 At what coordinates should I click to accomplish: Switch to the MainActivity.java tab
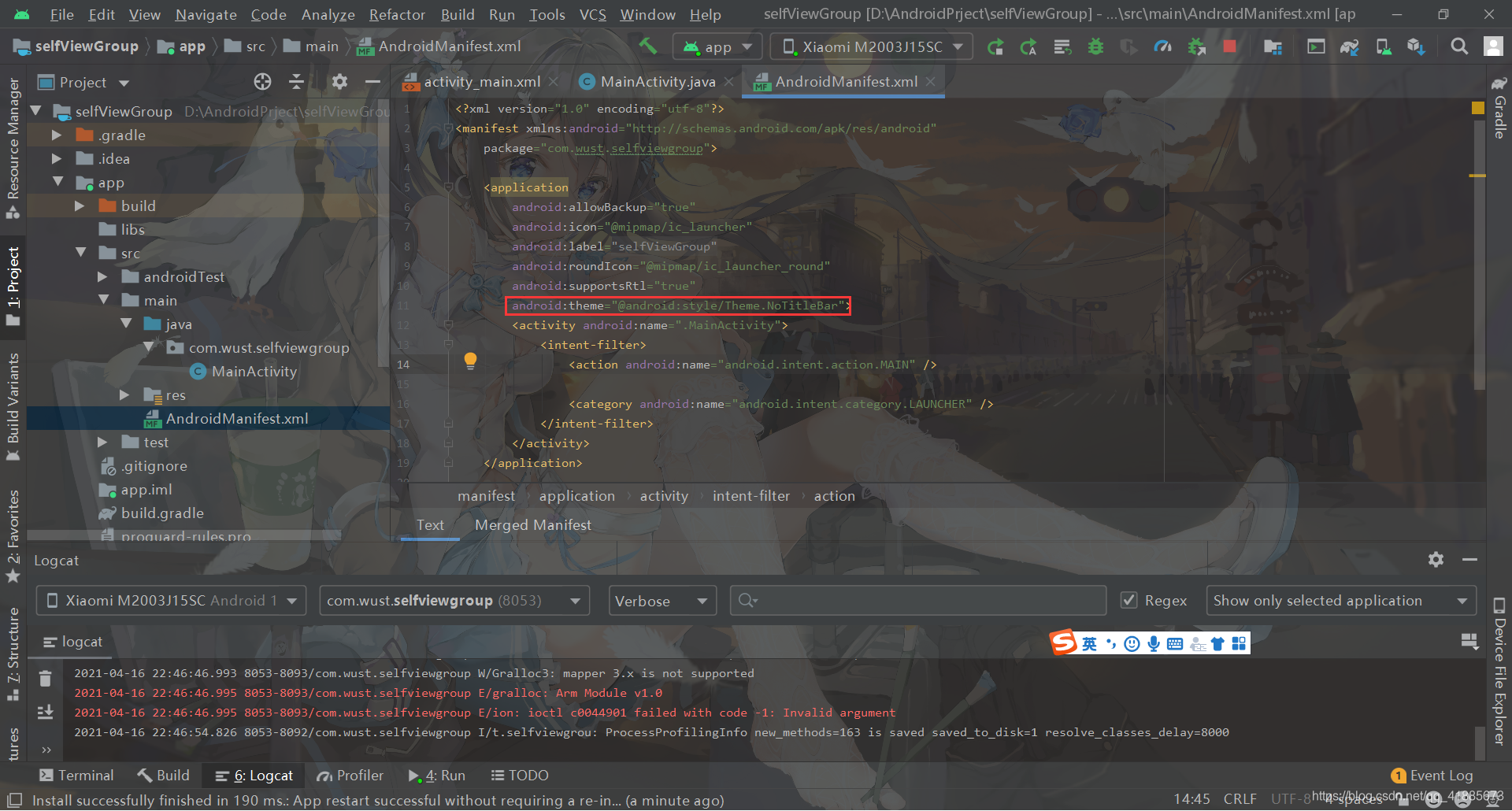click(658, 81)
